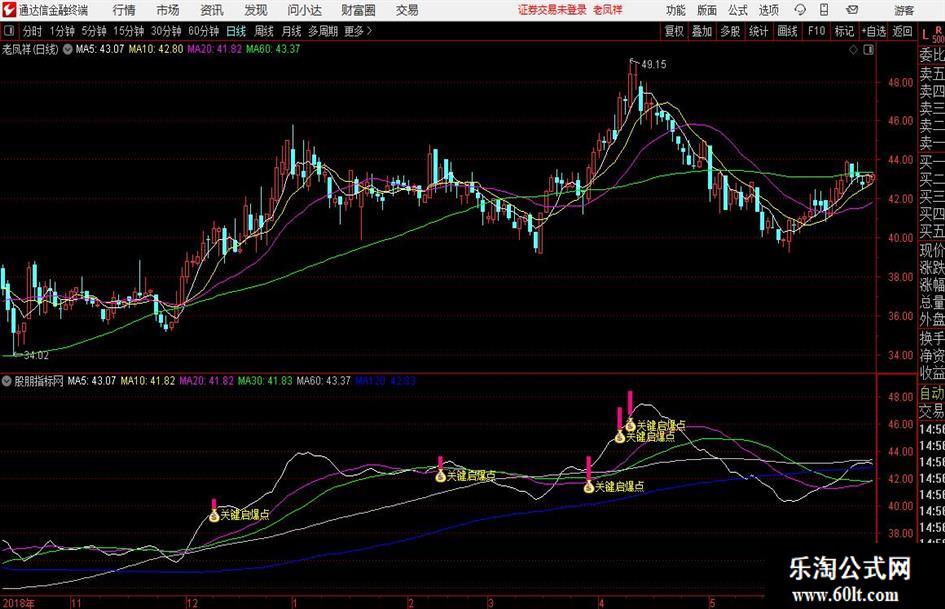Click the 34.02 low price label
The width and height of the screenshot is (945, 609).
click(36, 356)
